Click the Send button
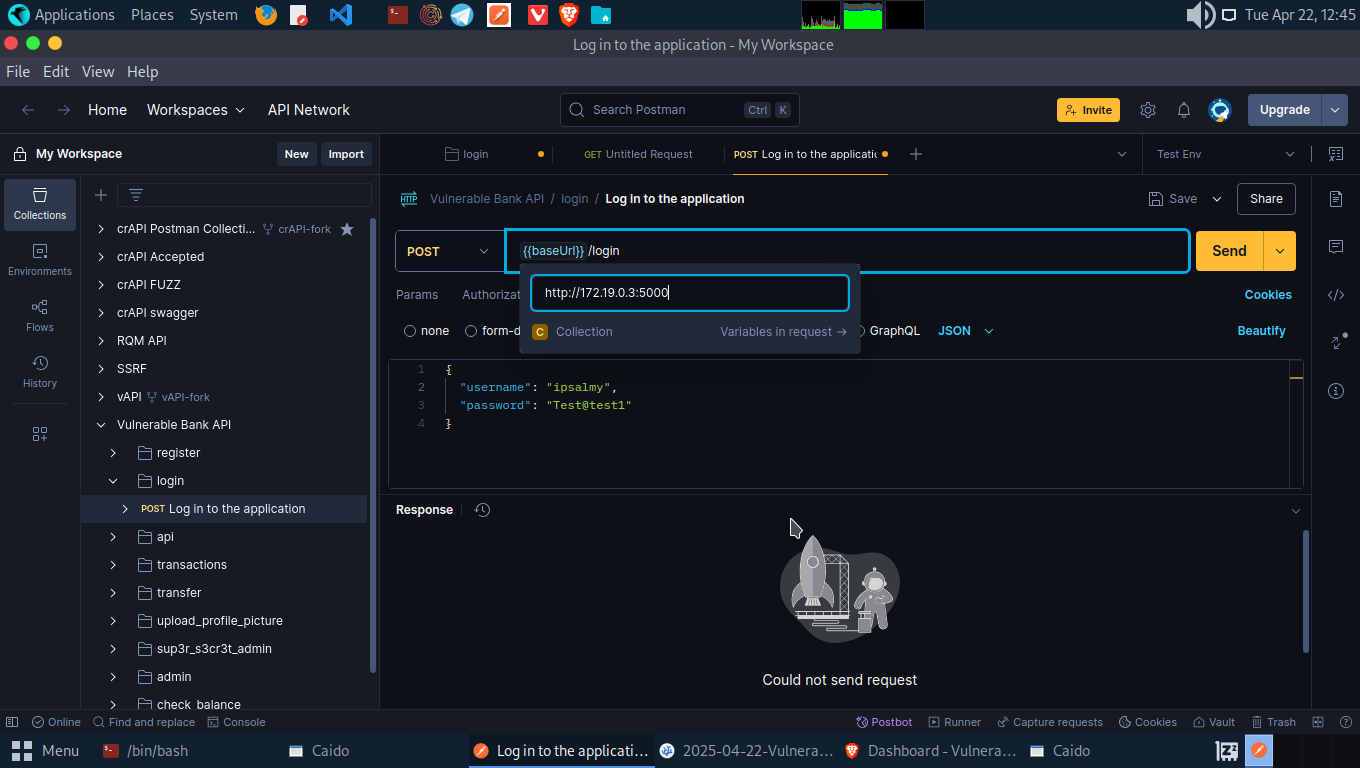 [x=1229, y=251]
